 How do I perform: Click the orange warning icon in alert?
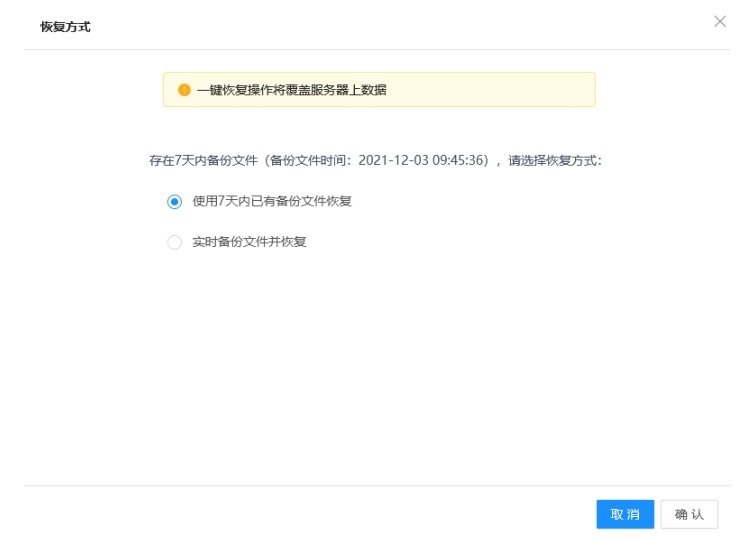click(x=184, y=90)
